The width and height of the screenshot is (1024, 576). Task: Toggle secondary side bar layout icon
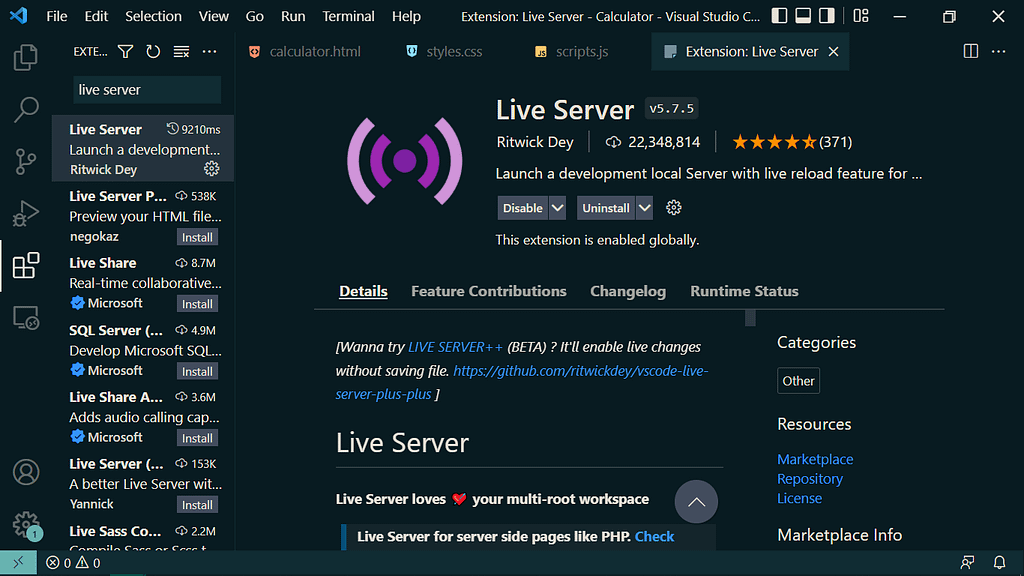(827, 16)
